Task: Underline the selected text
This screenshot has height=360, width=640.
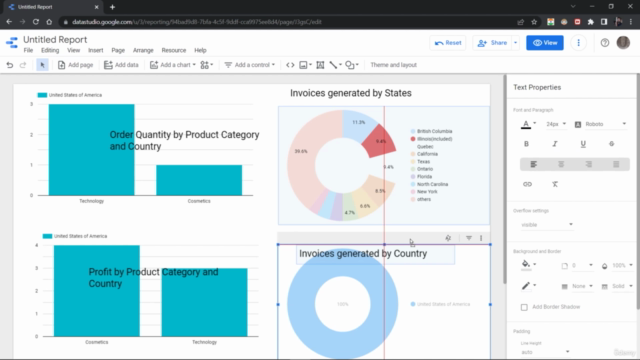Action: [583, 144]
